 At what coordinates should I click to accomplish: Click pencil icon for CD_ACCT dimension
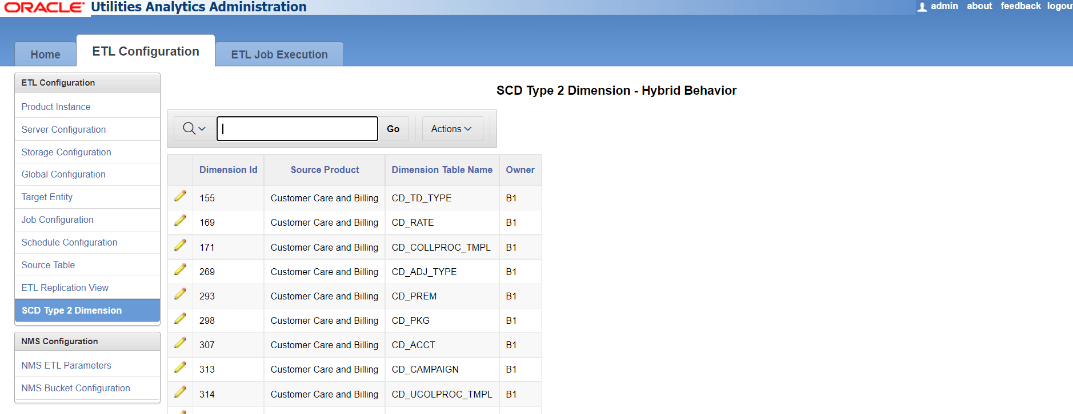click(x=180, y=344)
